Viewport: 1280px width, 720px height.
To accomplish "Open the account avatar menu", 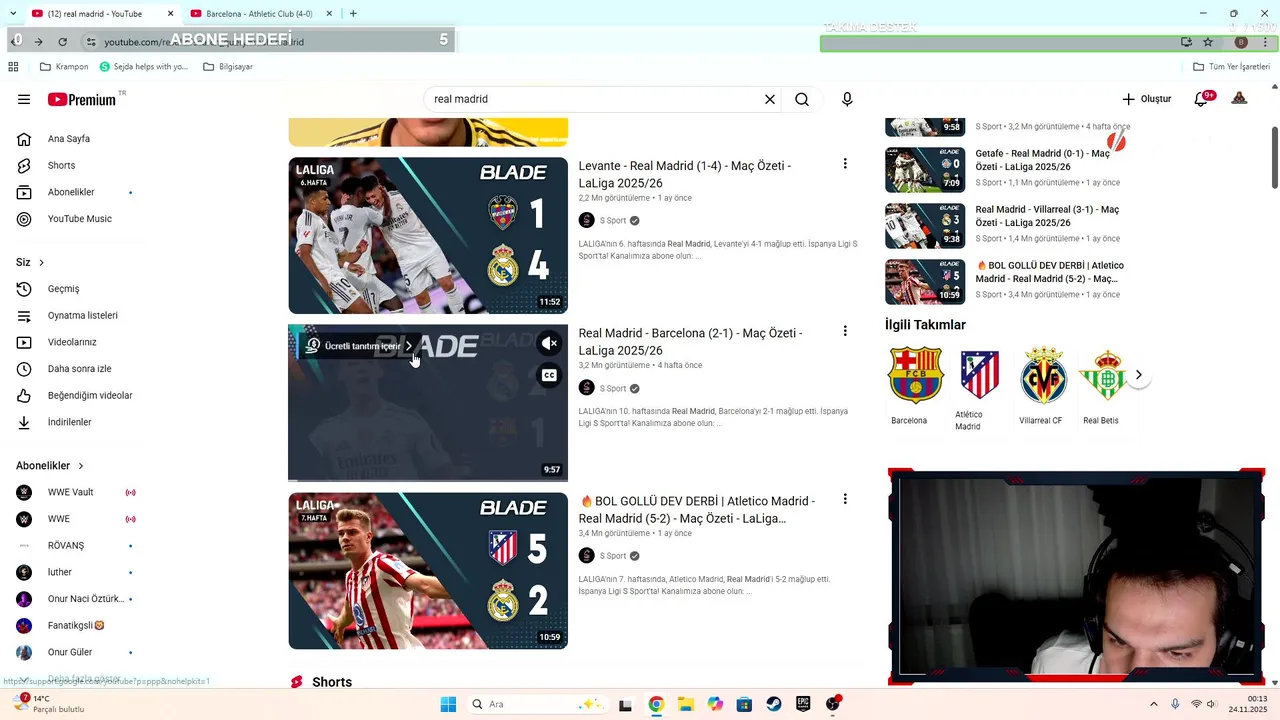I will 1239,98.
